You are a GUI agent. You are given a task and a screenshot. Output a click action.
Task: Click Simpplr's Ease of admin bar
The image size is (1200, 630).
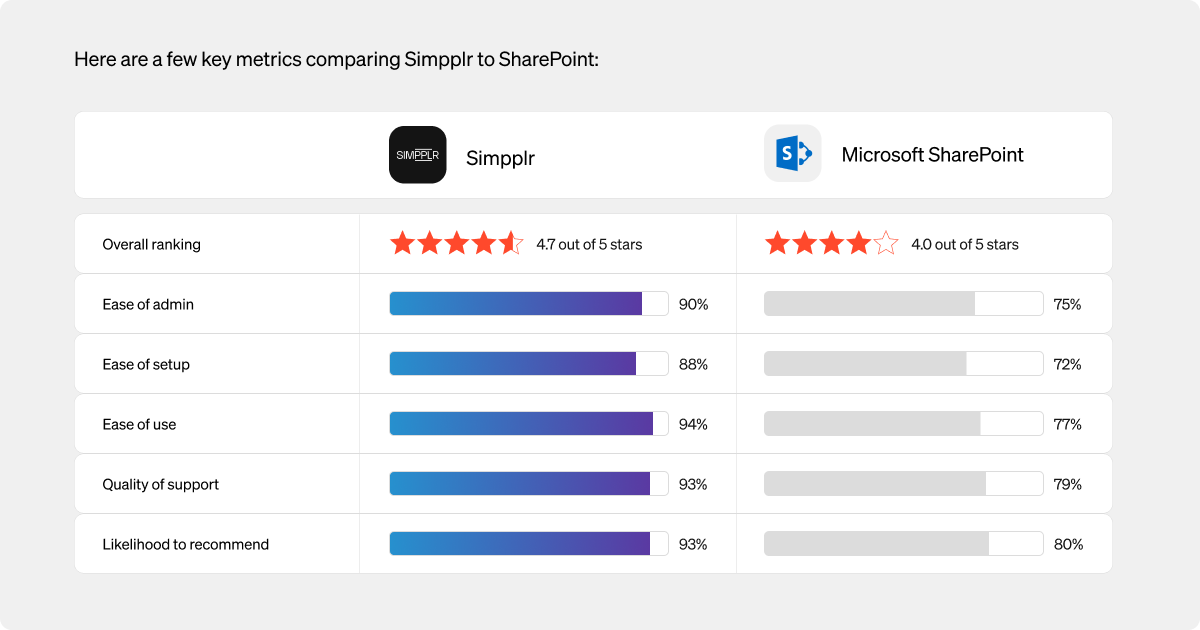tap(529, 304)
